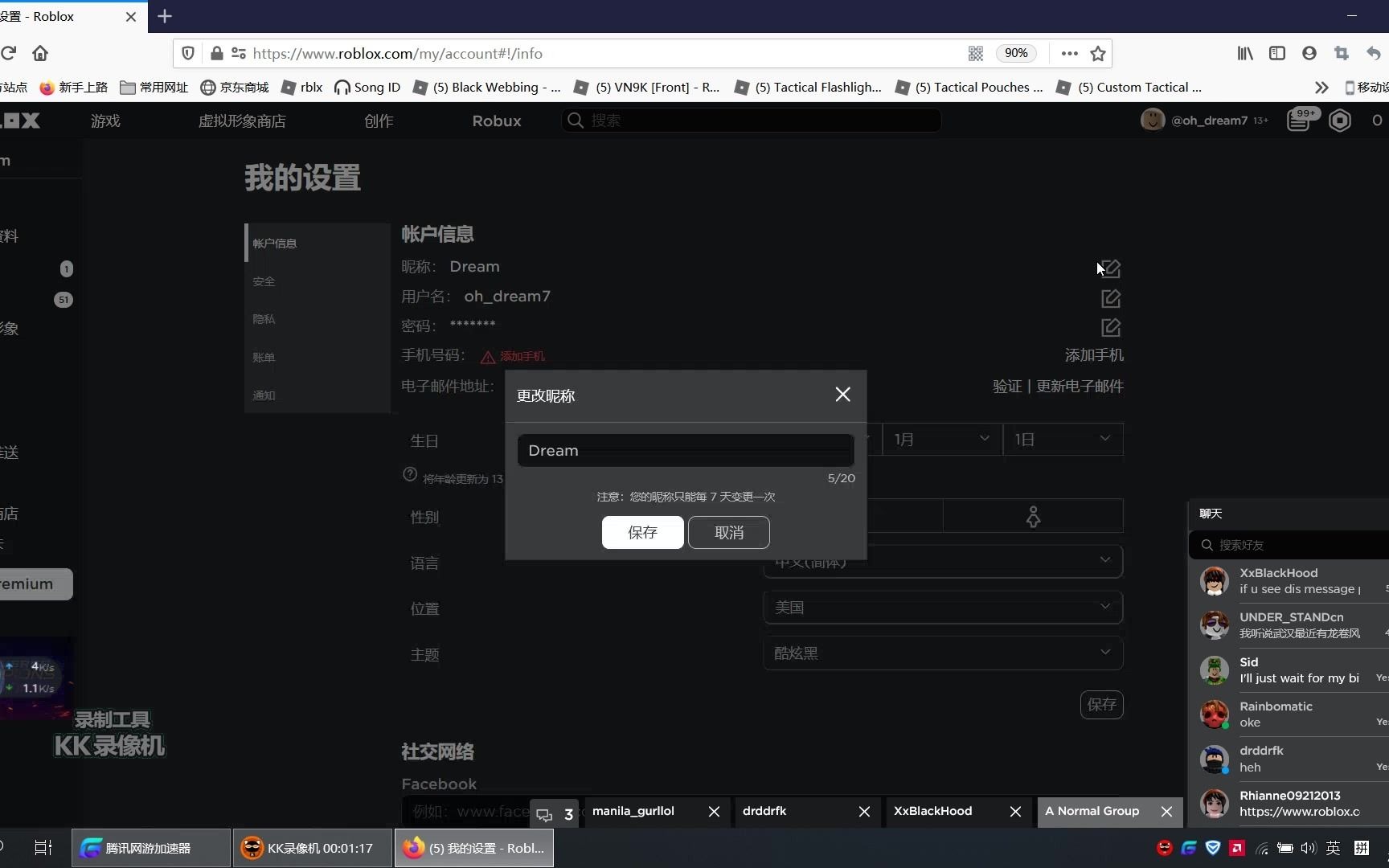Image resolution: width=1389 pixels, height=868 pixels.
Task: Close the A Normal Group chat tab
Action: (1166, 812)
